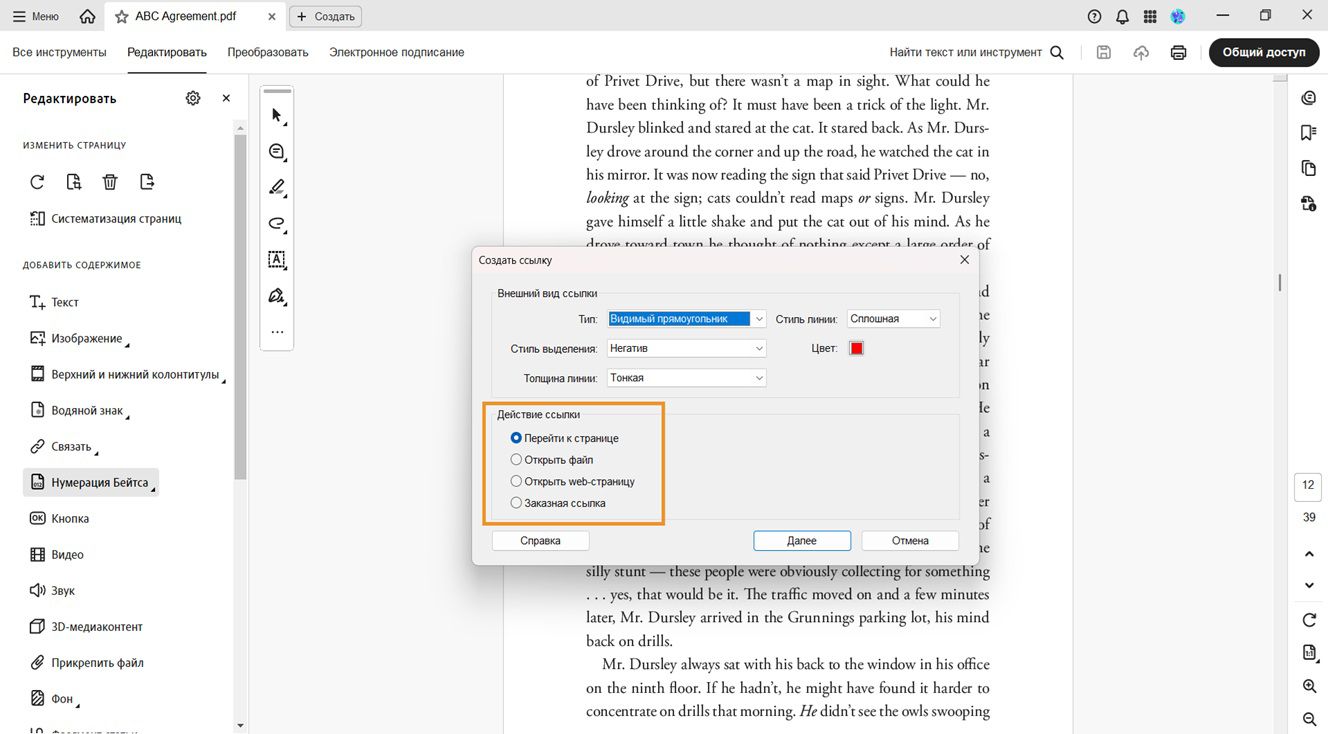
Task: Open more tools ellipsis in quick toolbar
Action: coord(277,331)
